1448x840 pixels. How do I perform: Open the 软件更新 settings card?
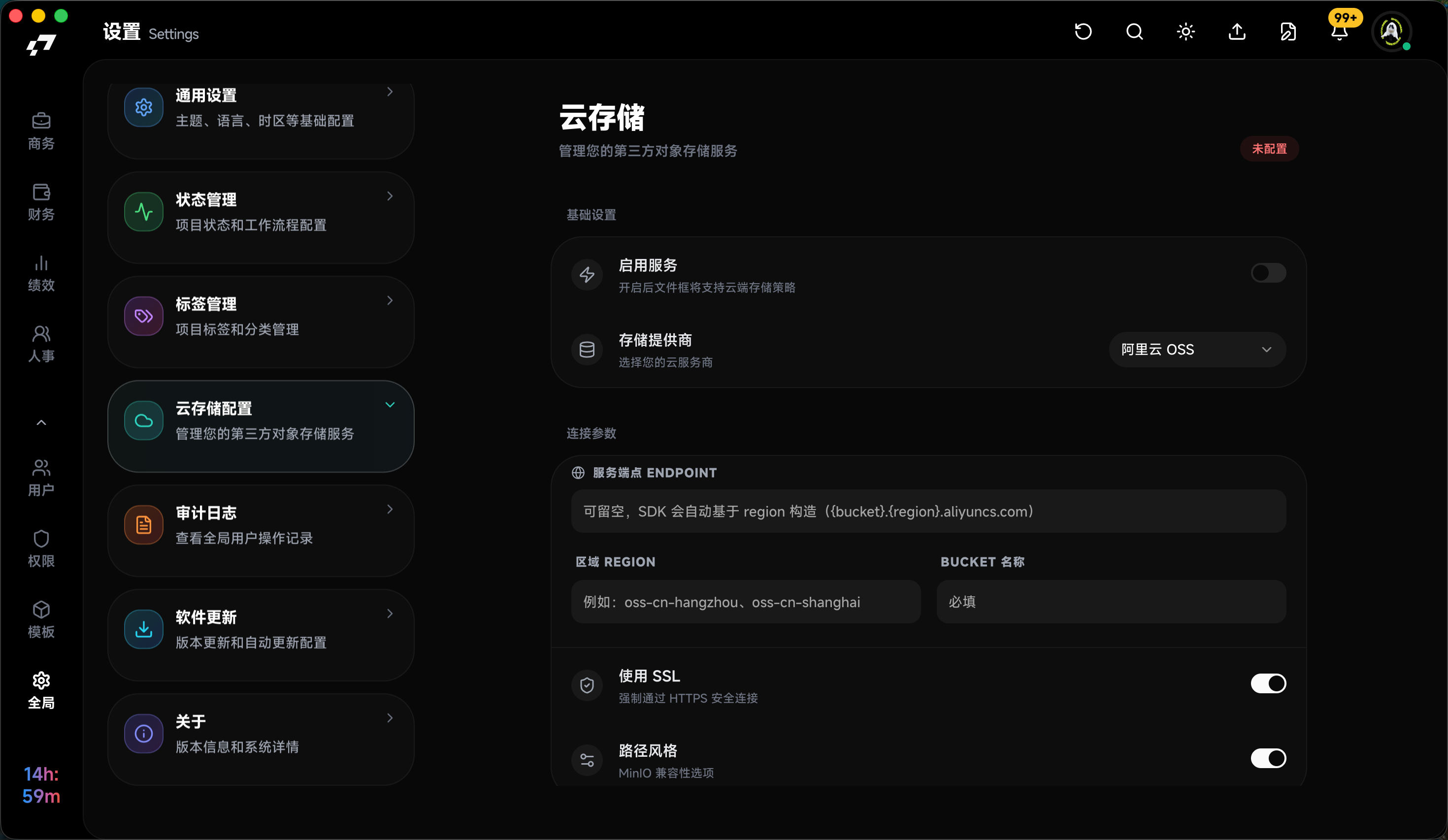click(260, 636)
